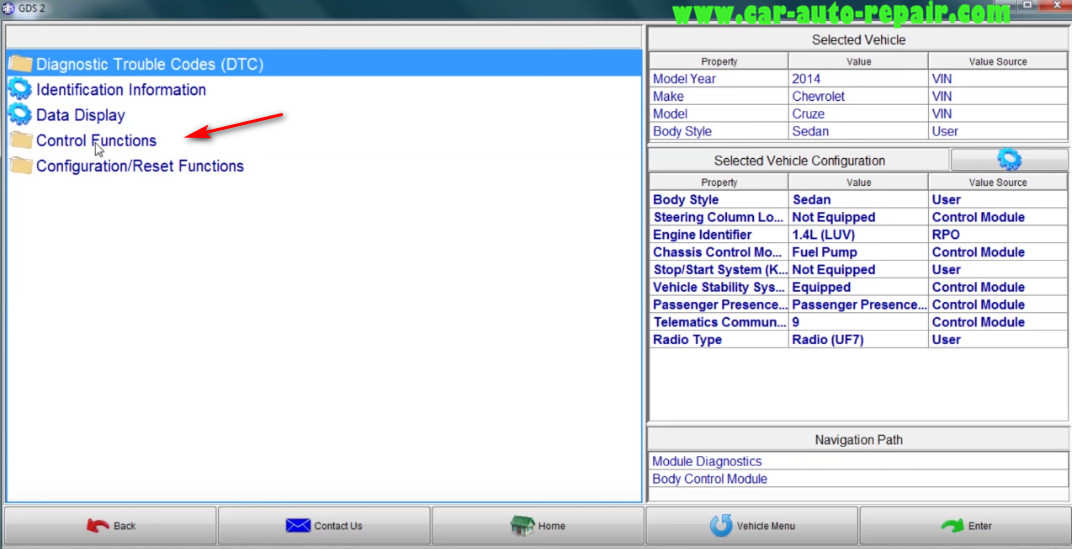Open Diagnostic Trouble Codes (DTC) folder
The image size is (1072, 549).
pyautogui.click(x=324, y=64)
